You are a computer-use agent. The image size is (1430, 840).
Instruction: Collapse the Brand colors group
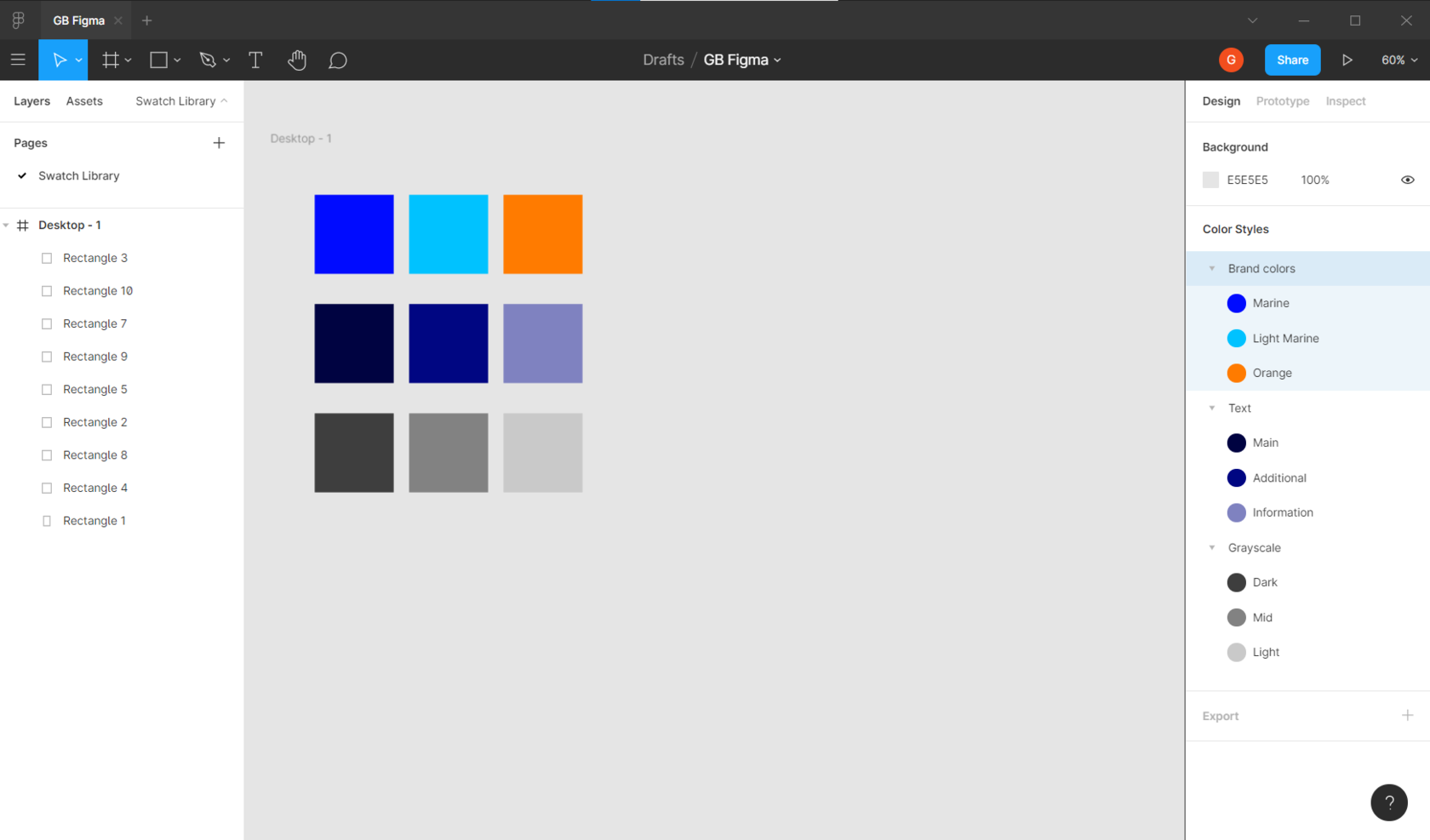1212,268
